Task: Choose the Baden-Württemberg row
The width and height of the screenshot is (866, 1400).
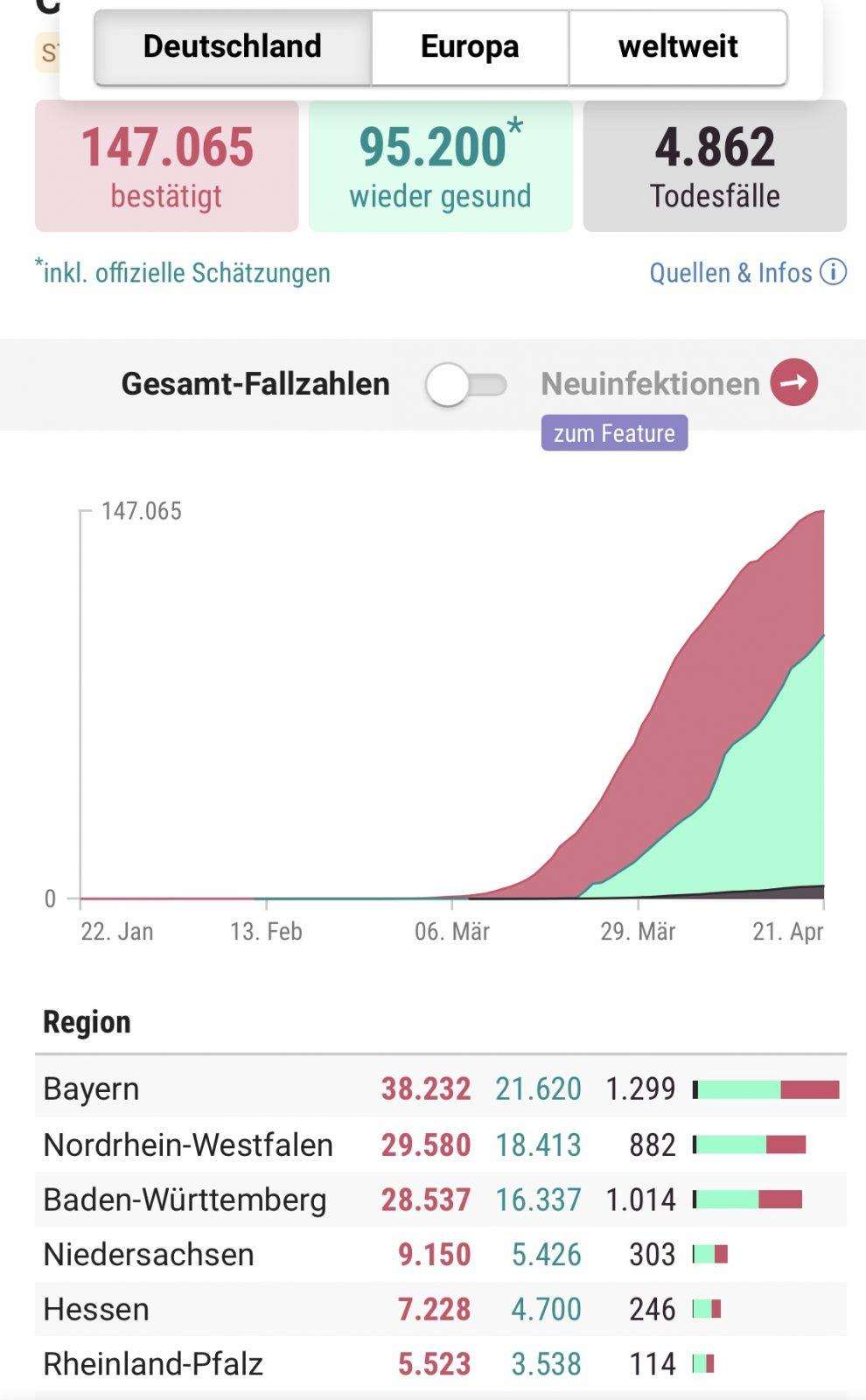Action: (x=441, y=1200)
